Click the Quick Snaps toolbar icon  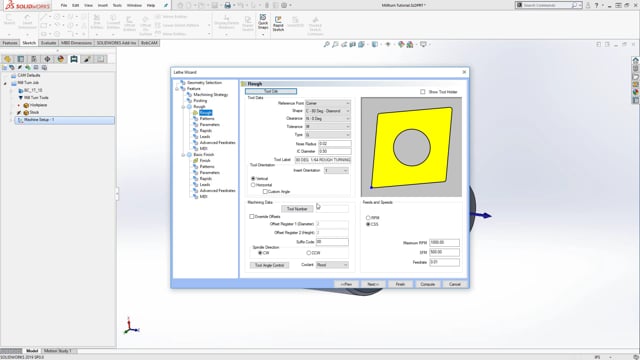point(263,22)
